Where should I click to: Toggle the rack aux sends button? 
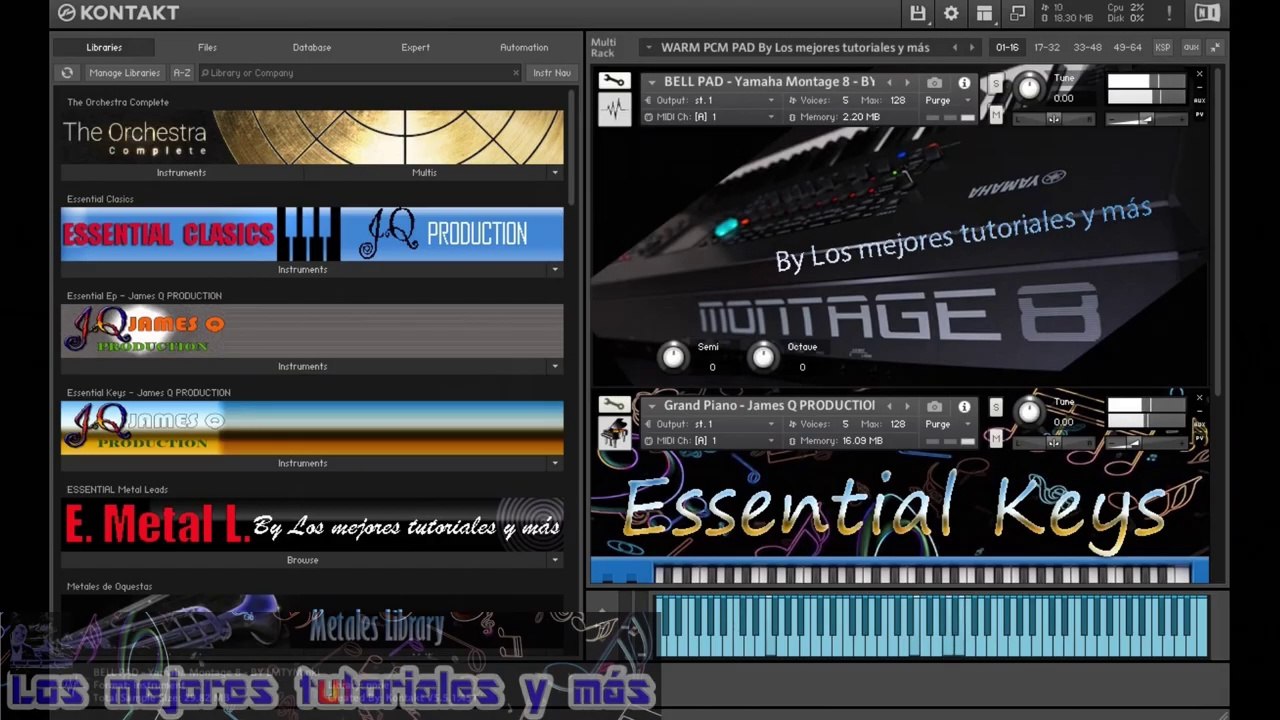(x=1191, y=47)
